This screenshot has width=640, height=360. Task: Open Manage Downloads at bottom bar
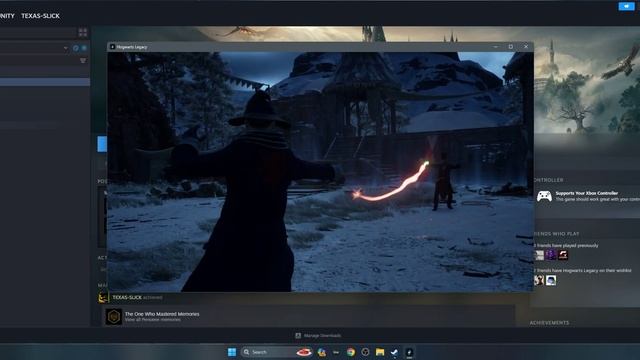318,336
